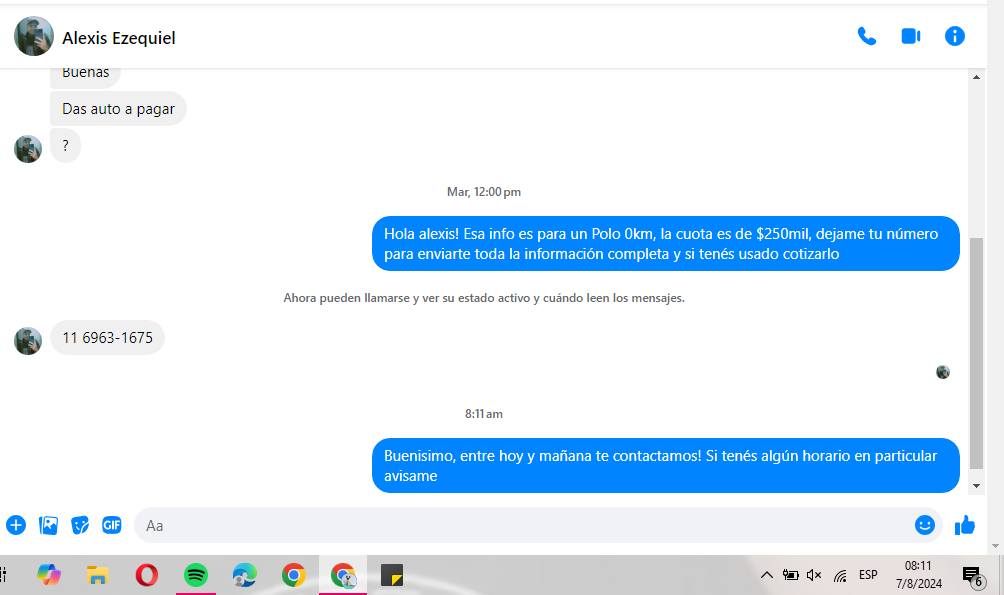Click the Alexis Ezequiel name in header
The width and height of the screenshot is (1004, 595).
tap(118, 38)
